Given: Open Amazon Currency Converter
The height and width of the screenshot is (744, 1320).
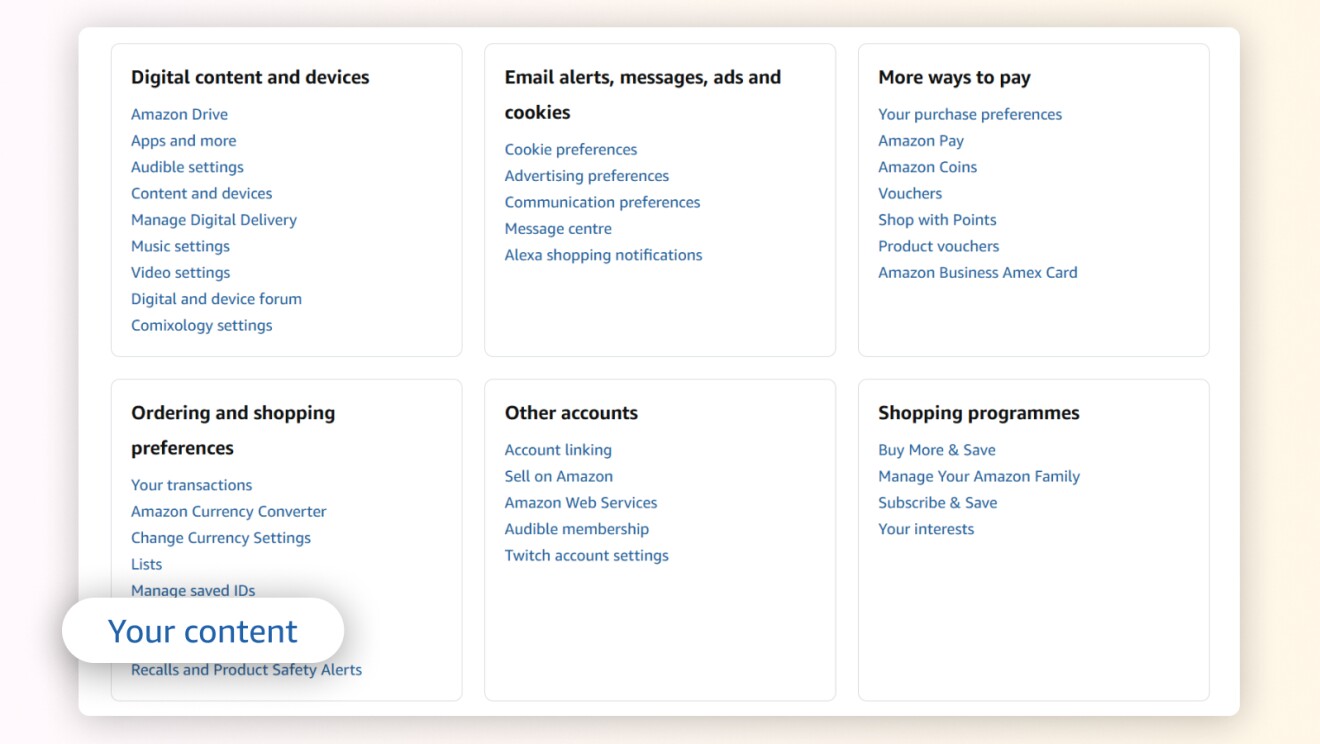Looking at the screenshot, I should (228, 511).
